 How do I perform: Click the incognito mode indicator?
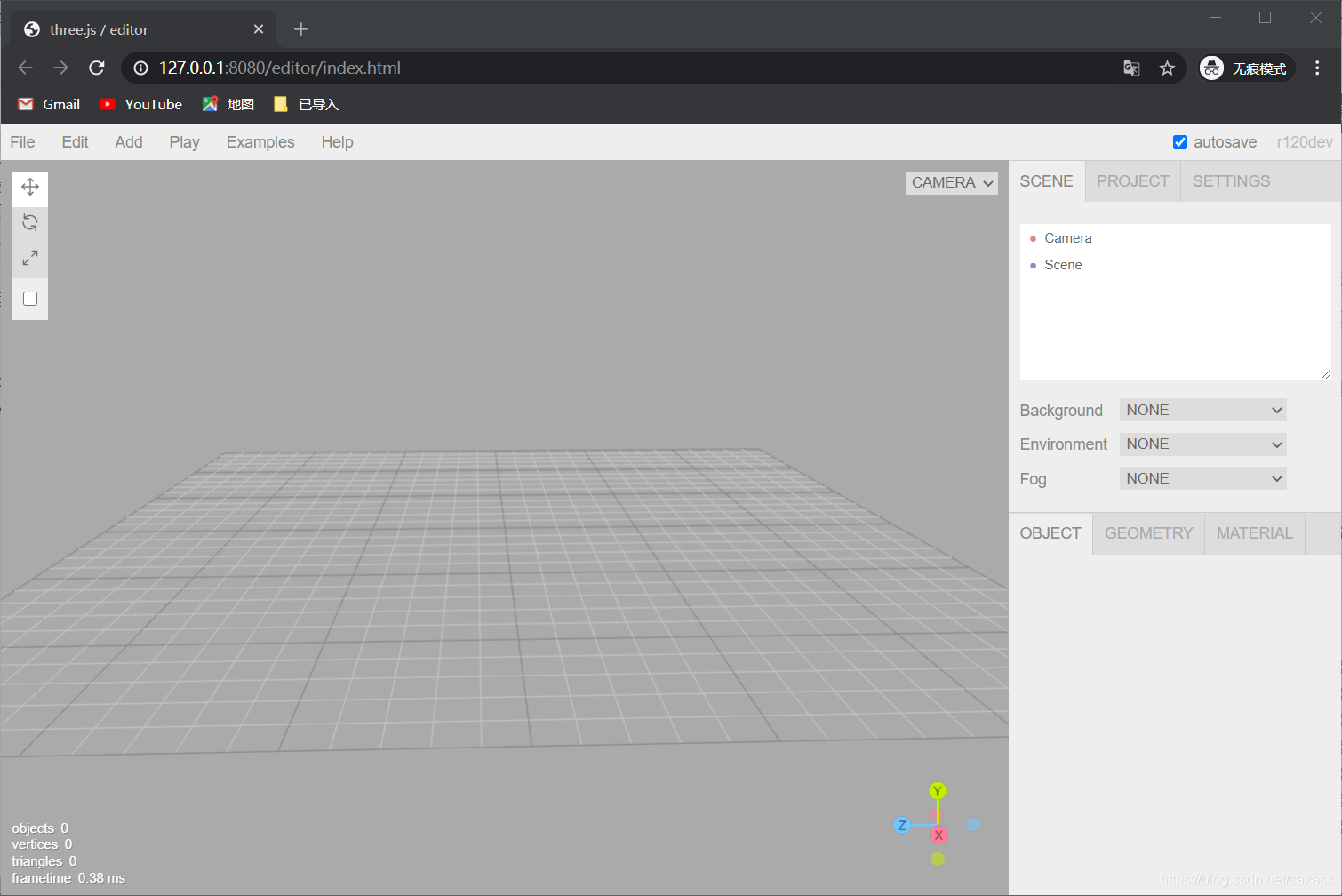1245,68
